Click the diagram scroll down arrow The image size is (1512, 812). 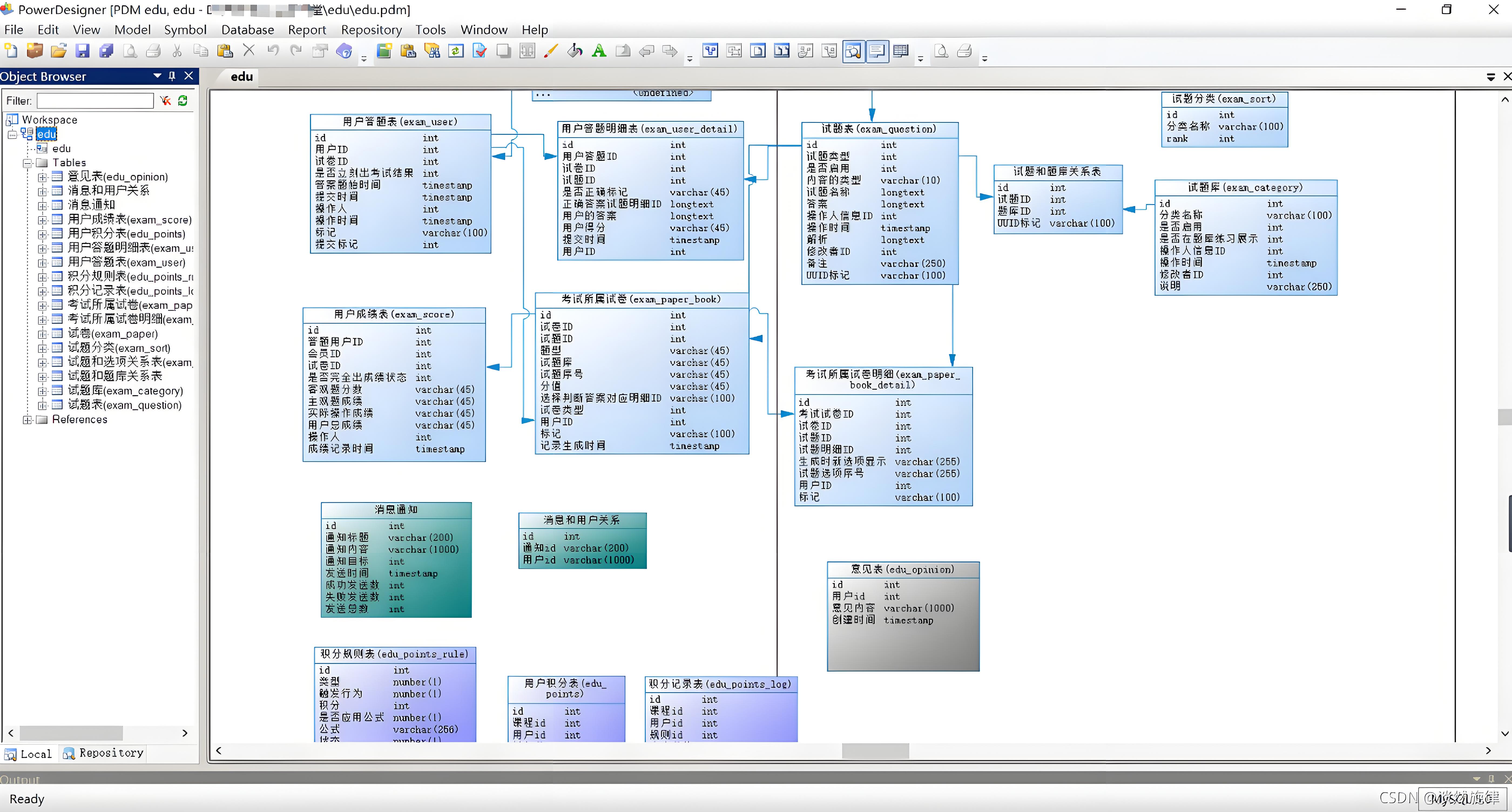pyautogui.click(x=1504, y=733)
